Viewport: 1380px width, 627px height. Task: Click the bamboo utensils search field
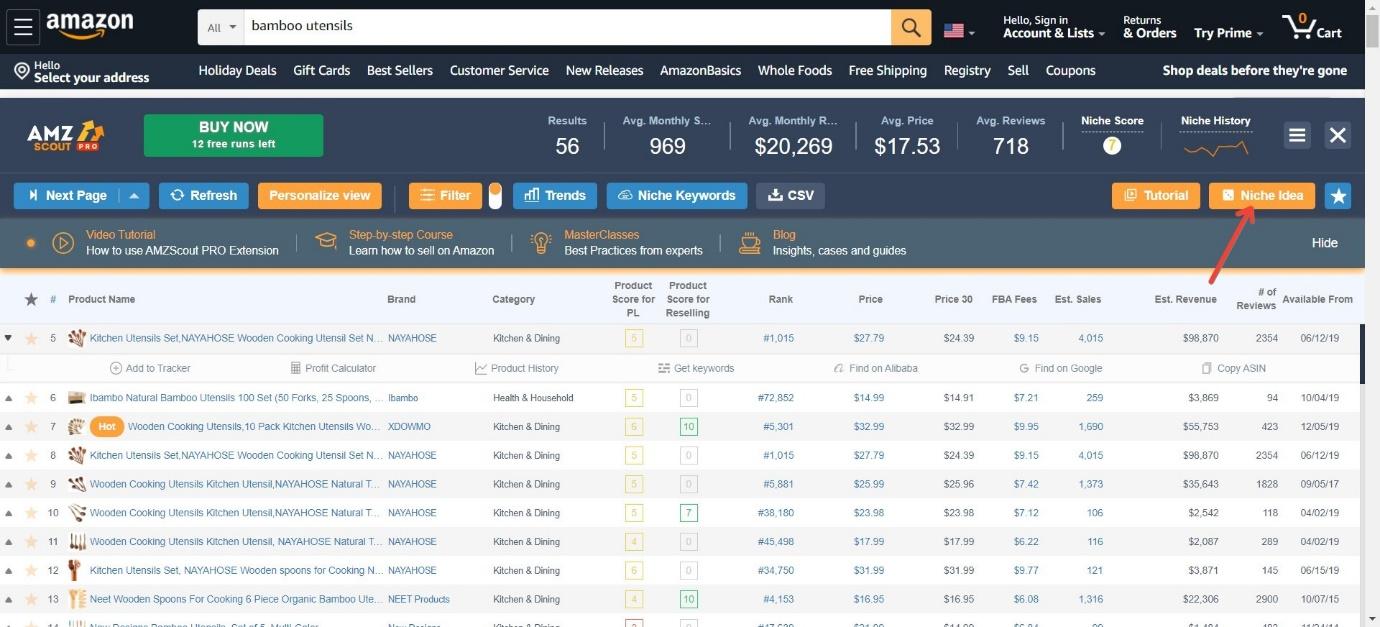(567, 27)
